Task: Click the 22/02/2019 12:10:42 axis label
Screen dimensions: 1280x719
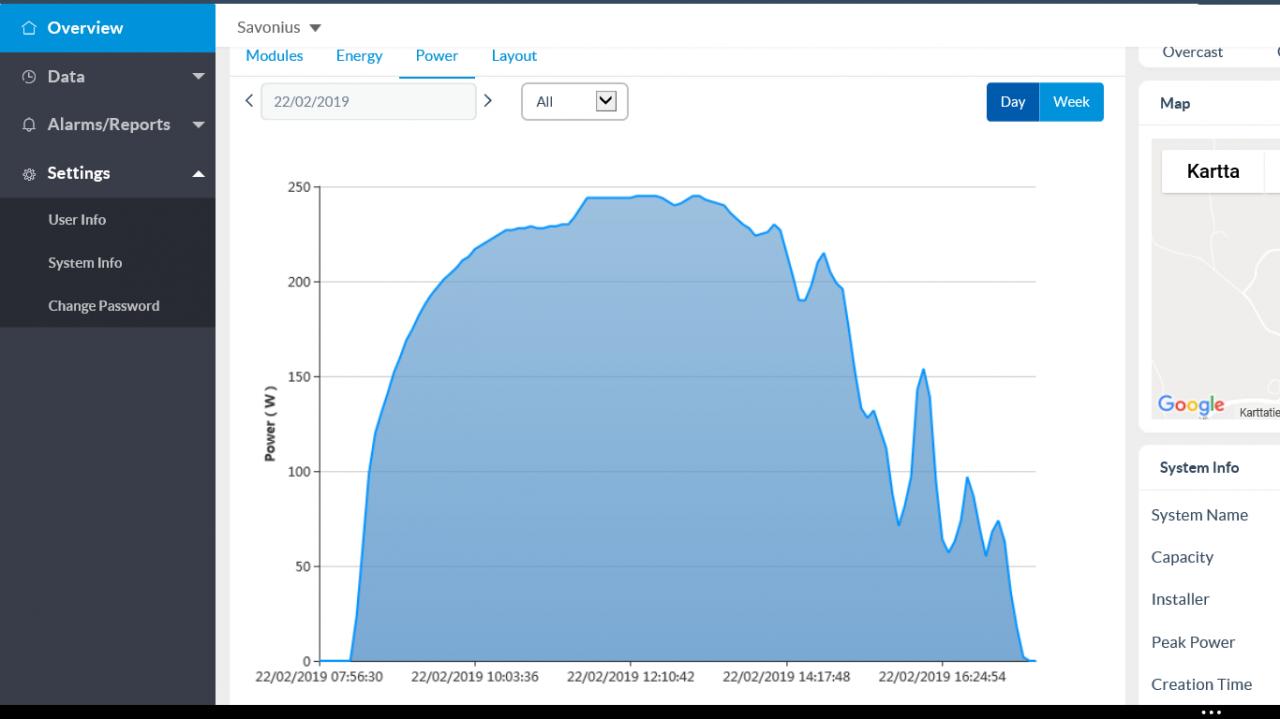Action: pos(630,677)
